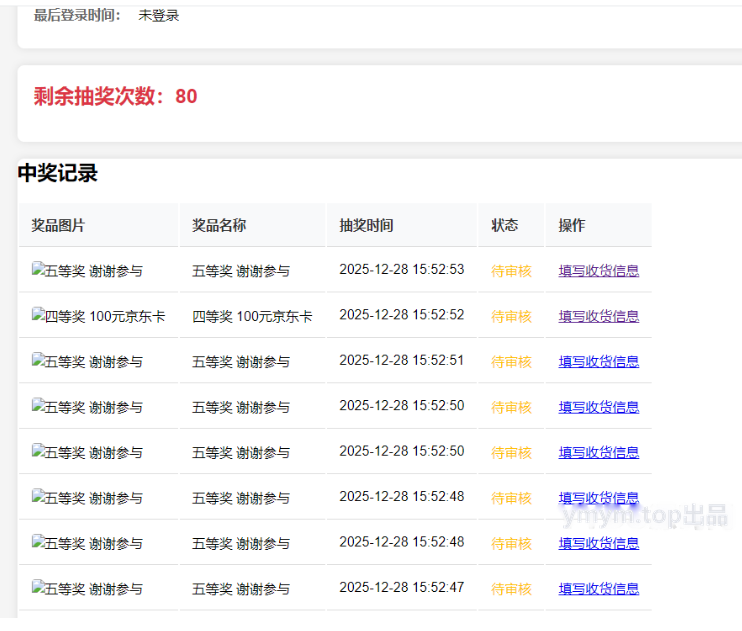Open 填写收货信息 link for the 15:52:47 draw
The image size is (742, 631).
coord(599,589)
